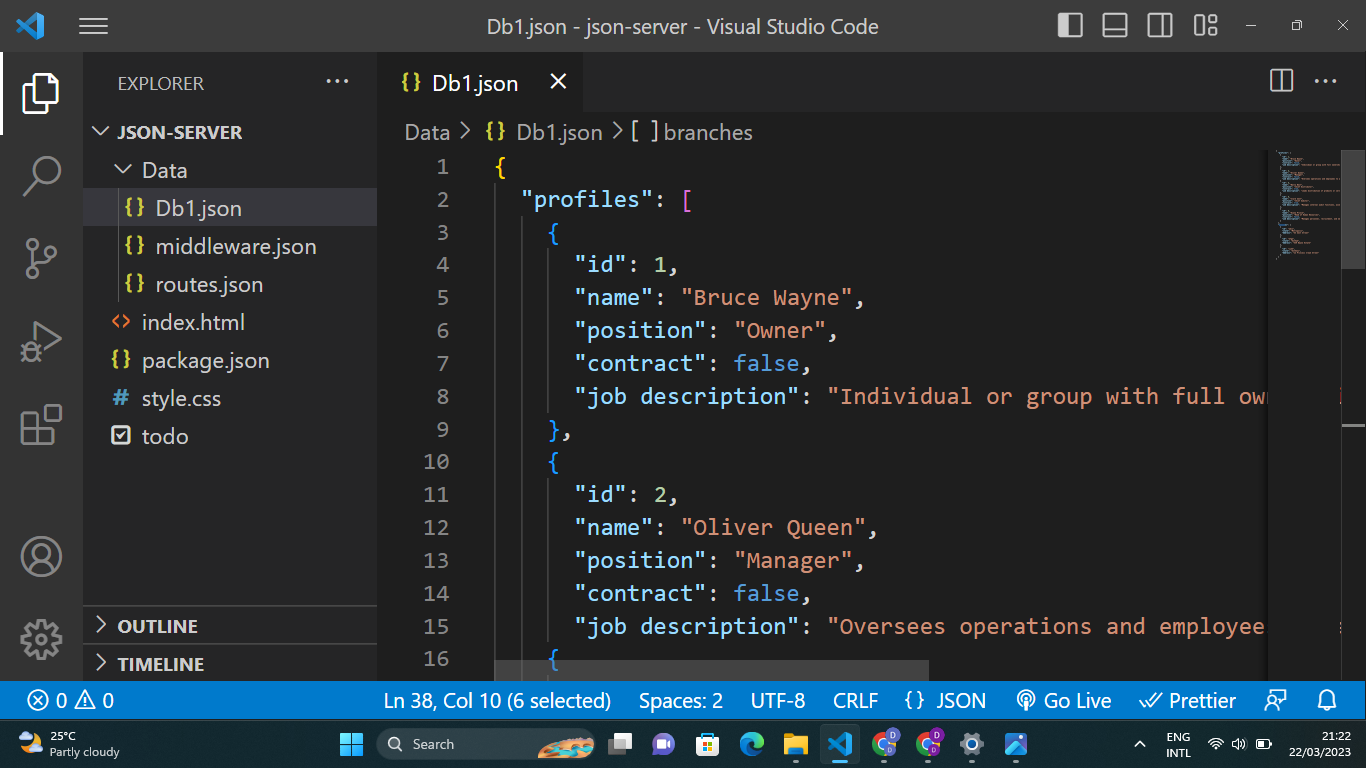The height and width of the screenshot is (768, 1366).
Task: Click Db1.json in the breadcrumb
Action: [559, 132]
